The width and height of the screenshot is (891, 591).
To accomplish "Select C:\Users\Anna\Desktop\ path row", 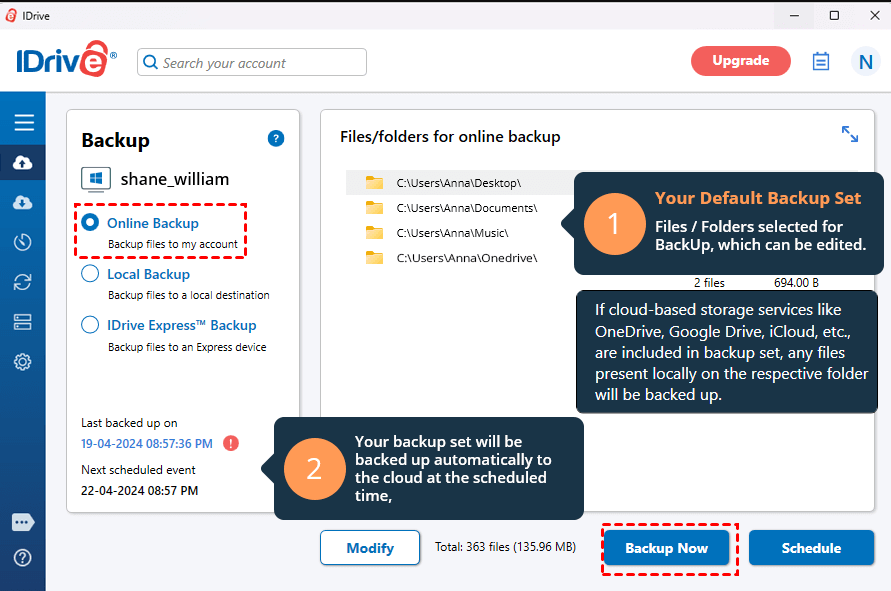I will coord(459,183).
